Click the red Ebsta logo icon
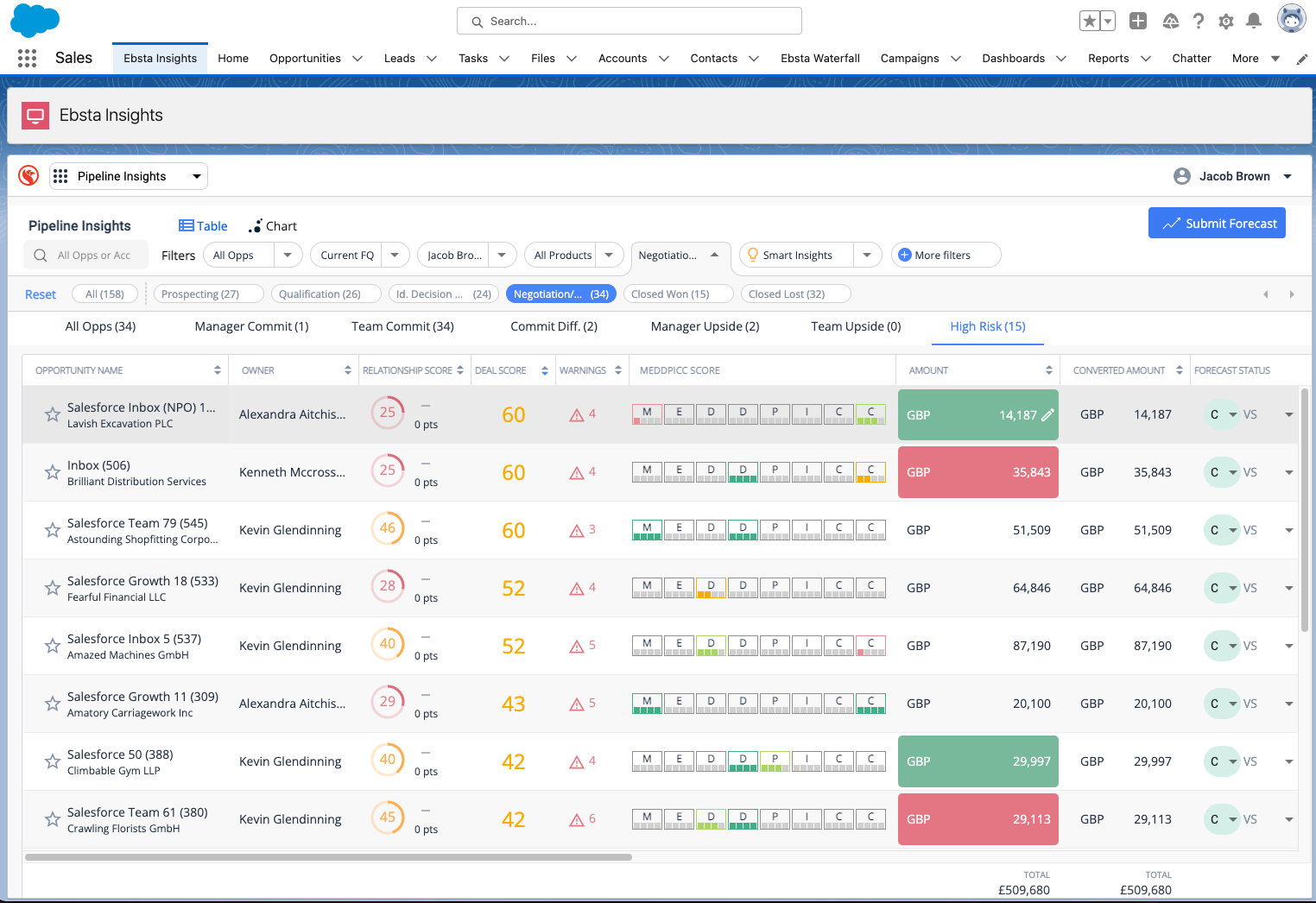The height and width of the screenshot is (903, 1316). click(x=28, y=176)
